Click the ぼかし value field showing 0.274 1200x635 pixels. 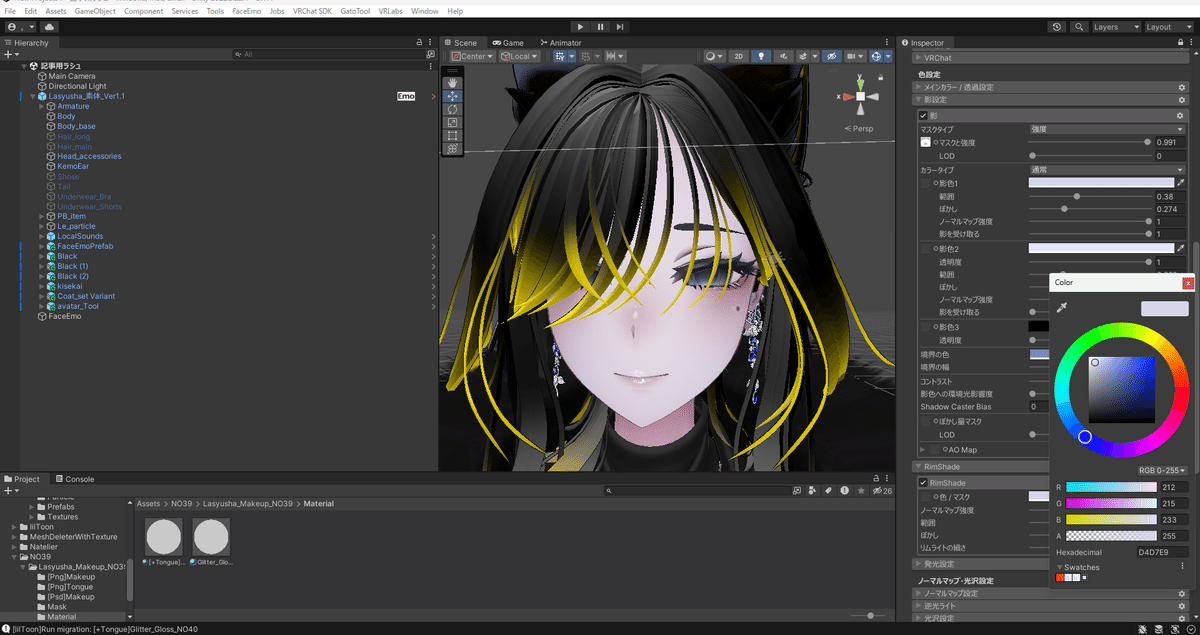coord(1170,209)
